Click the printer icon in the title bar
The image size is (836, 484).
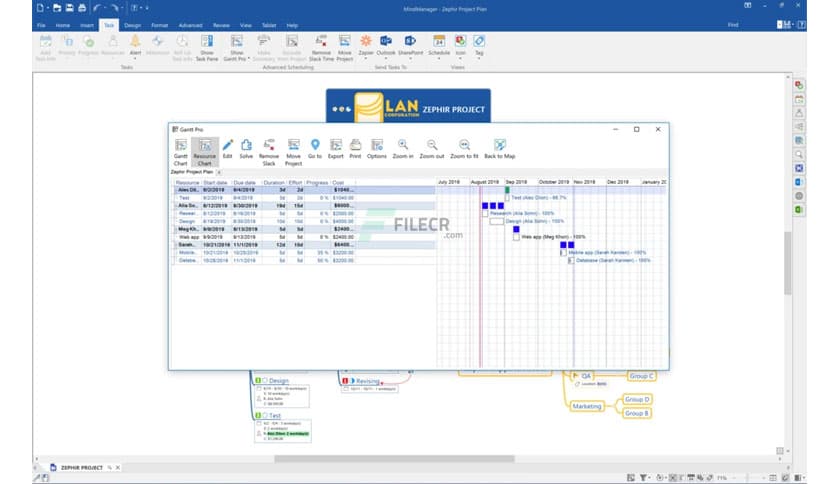(82, 8)
